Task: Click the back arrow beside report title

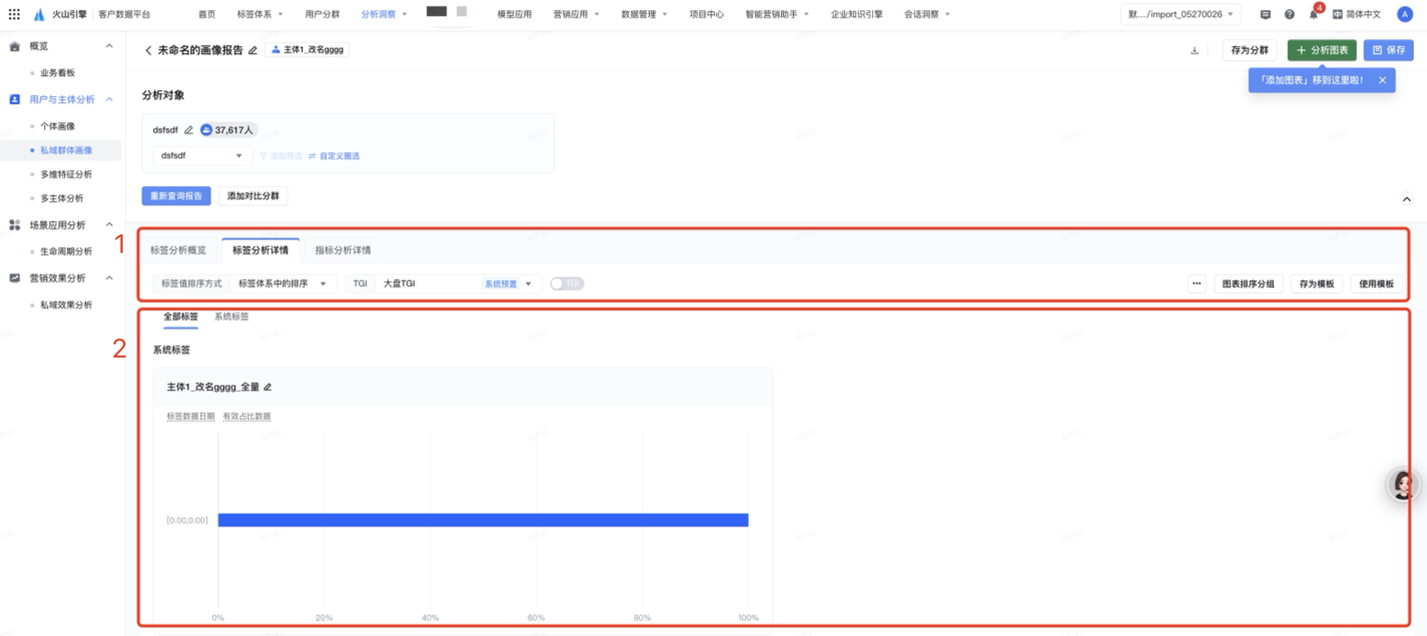Action: point(148,50)
